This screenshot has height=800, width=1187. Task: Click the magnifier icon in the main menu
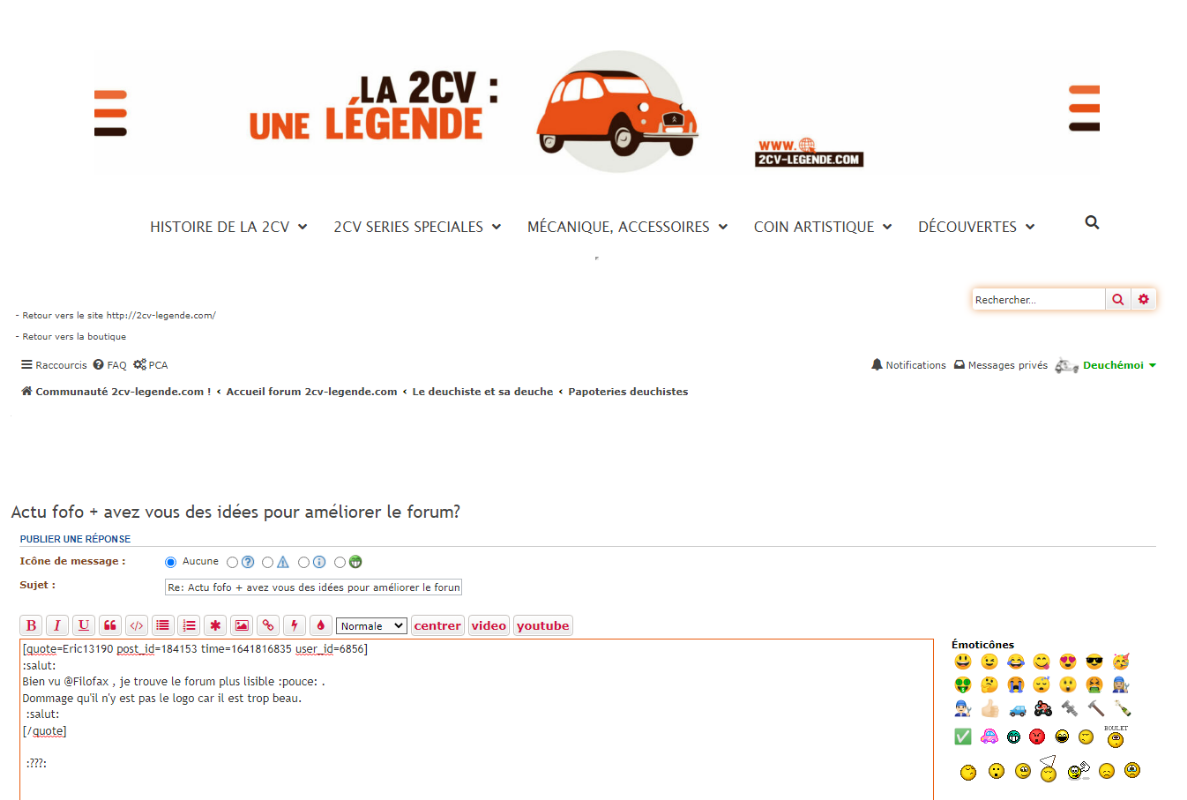pos(1092,223)
